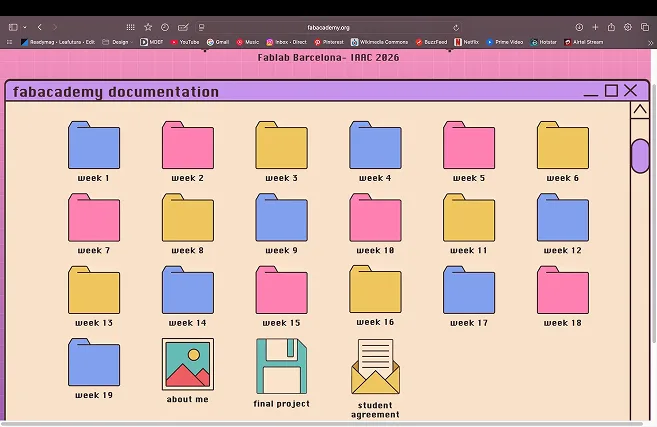This screenshot has width=657, height=427.
Task: Show downloads with the download arrow icon
Action: [579, 27]
